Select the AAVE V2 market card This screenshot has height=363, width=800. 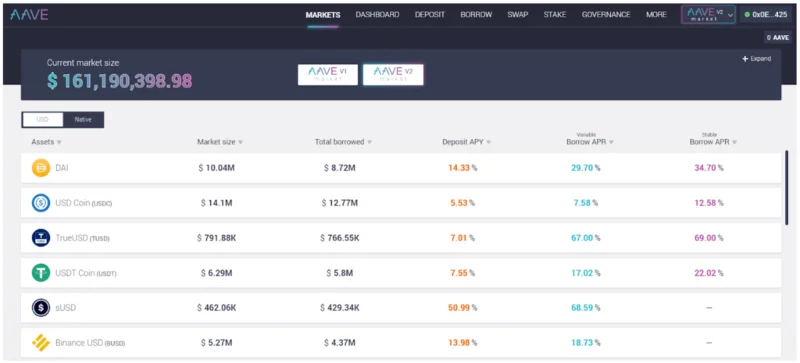[393, 75]
